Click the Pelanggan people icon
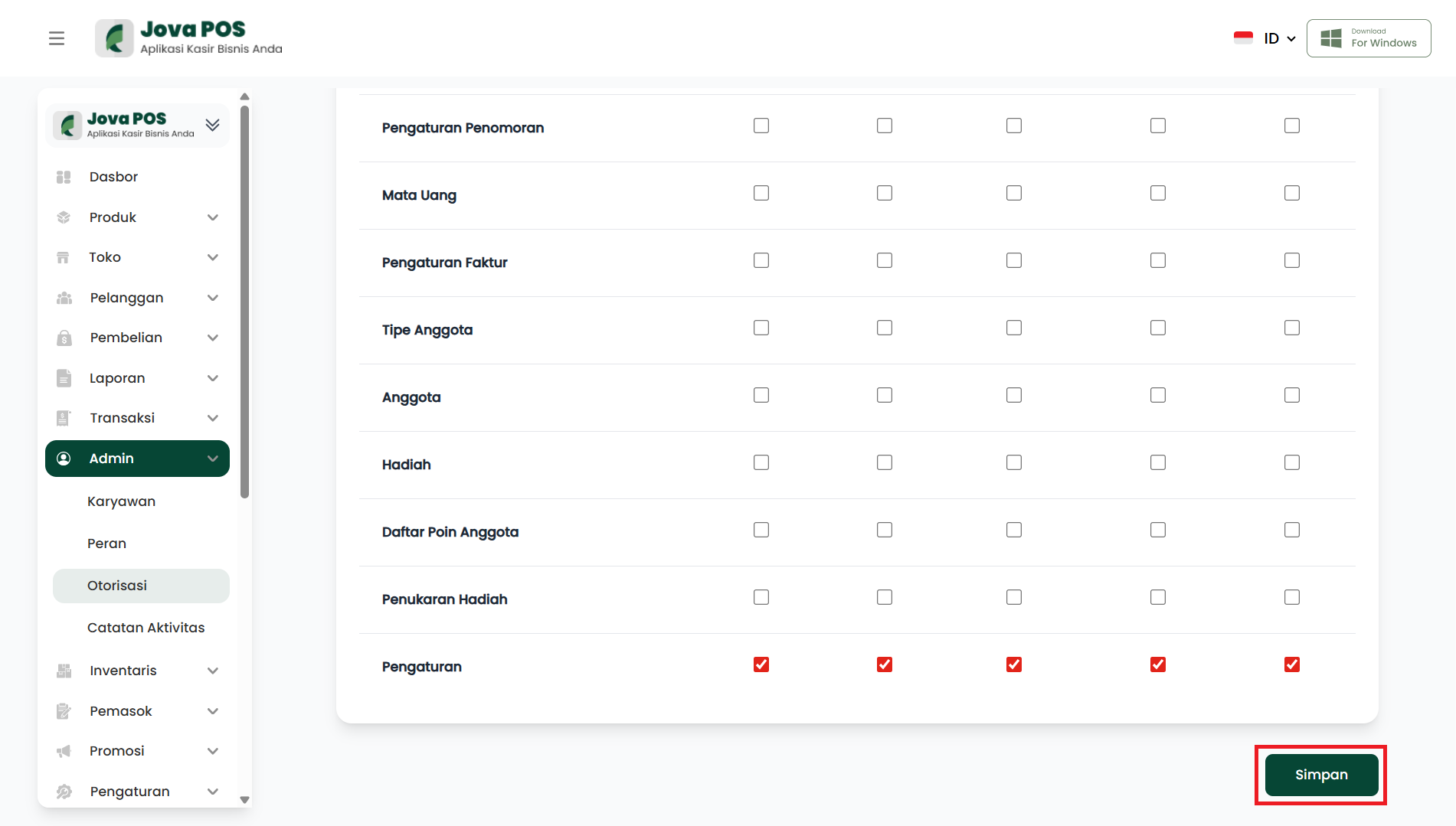This screenshot has width=1456, height=826. pyautogui.click(x=64, y=298)
